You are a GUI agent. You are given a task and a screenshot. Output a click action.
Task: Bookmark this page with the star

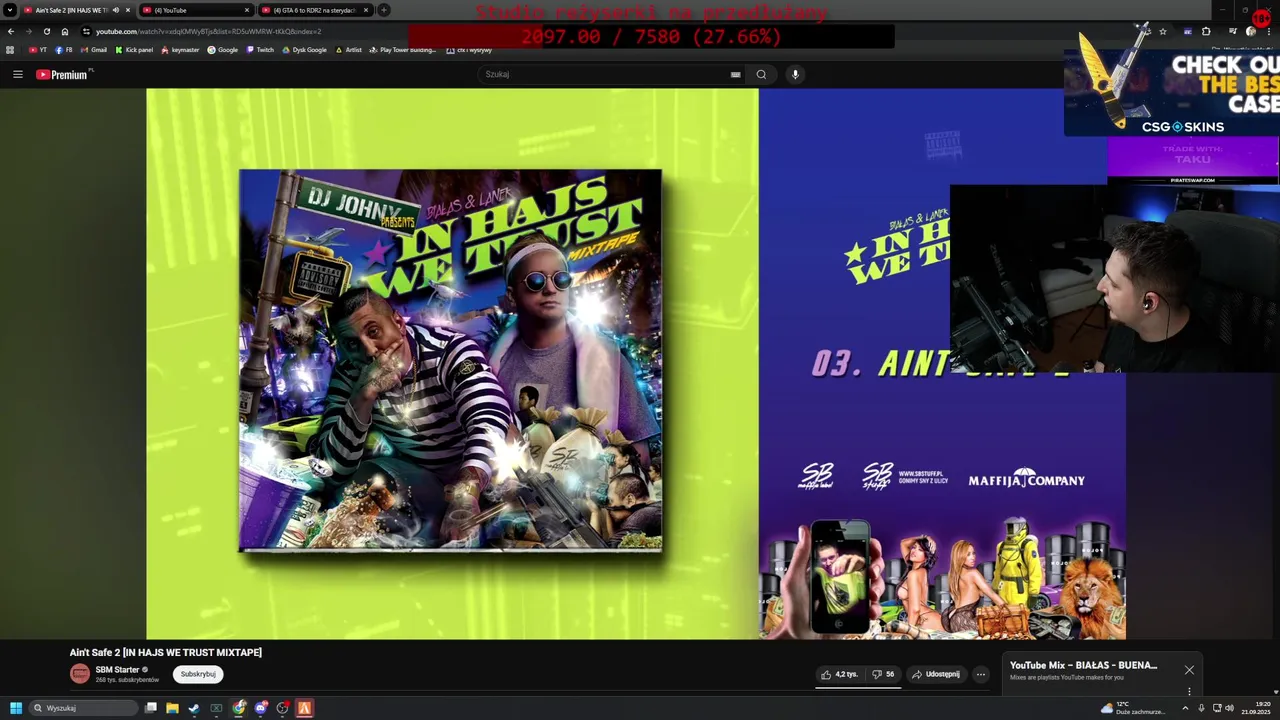1162,31
